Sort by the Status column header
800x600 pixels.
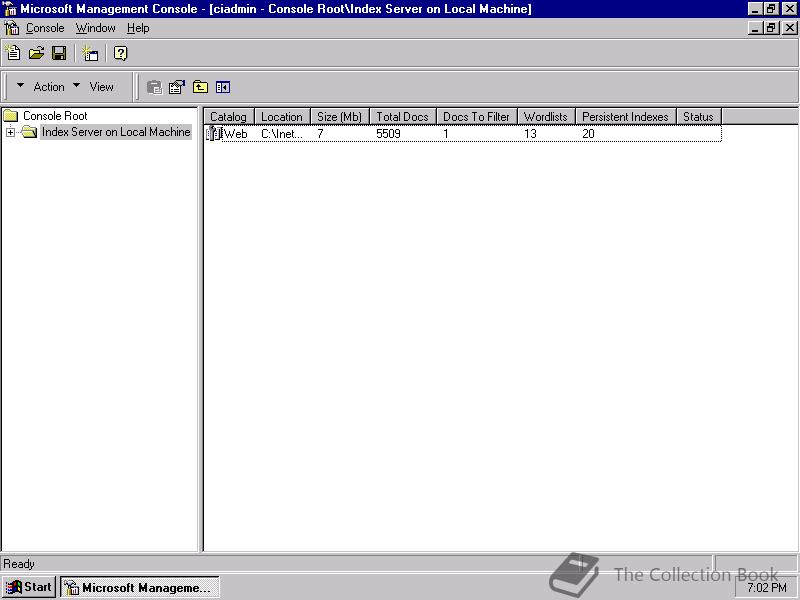coord(698,117)
